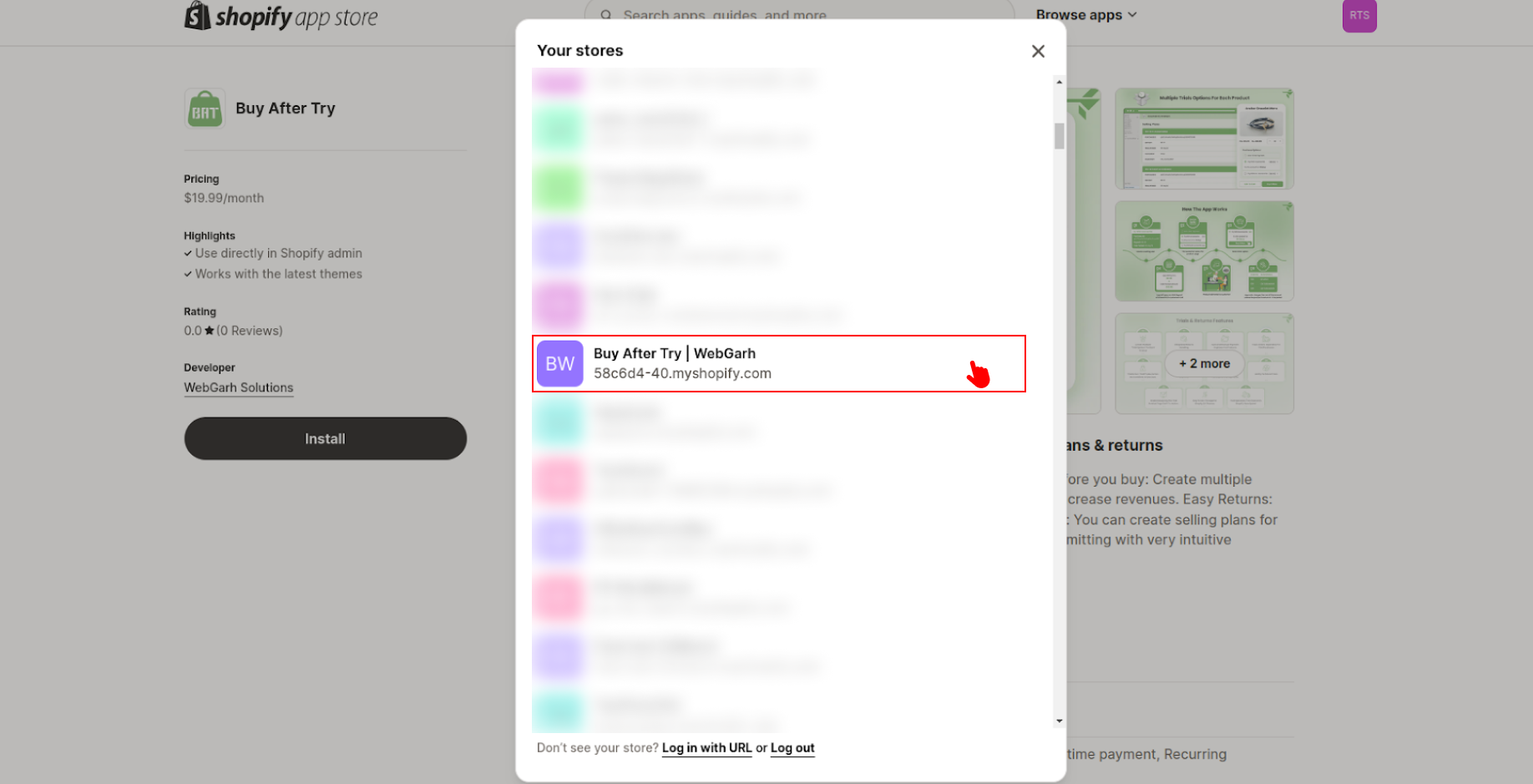The width and height of the screenshot is (1533, 784).
Task: Open the How The App Works thumbnail
Action: coord(1203,251)
